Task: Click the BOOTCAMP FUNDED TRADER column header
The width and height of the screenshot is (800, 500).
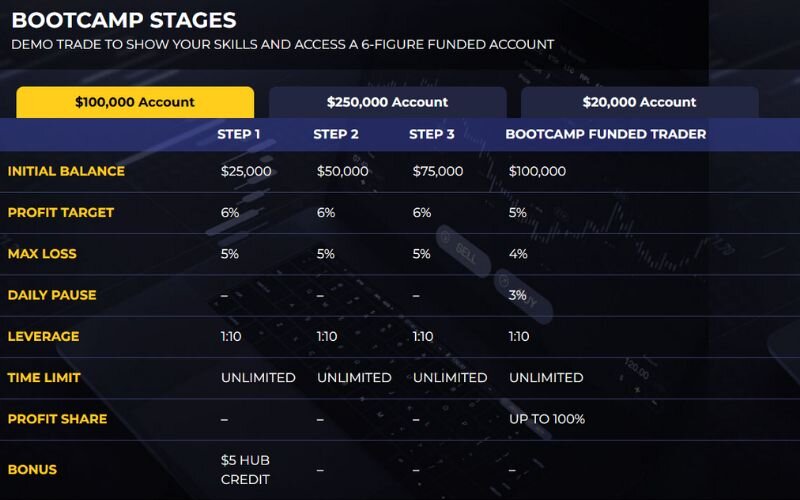Action: [606, 134]
